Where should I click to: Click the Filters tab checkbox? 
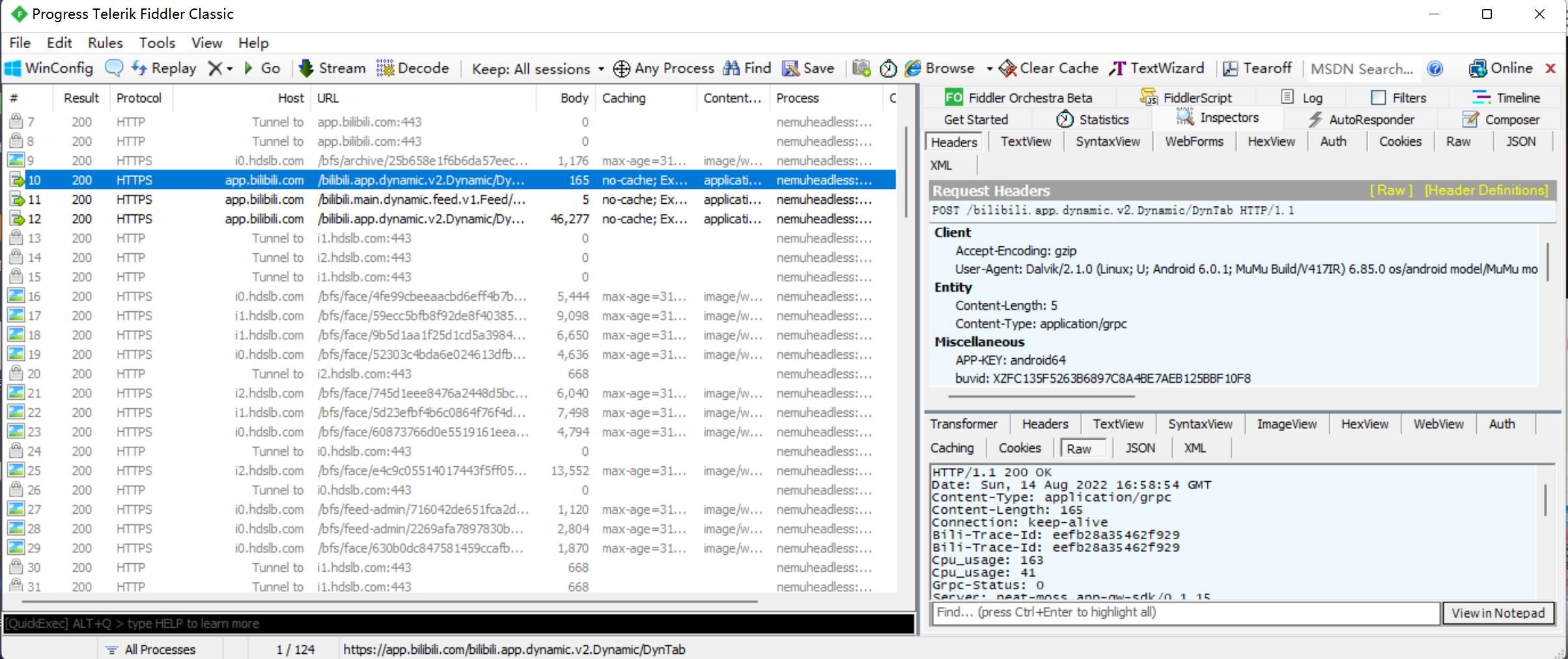[x=1378, y=98]
